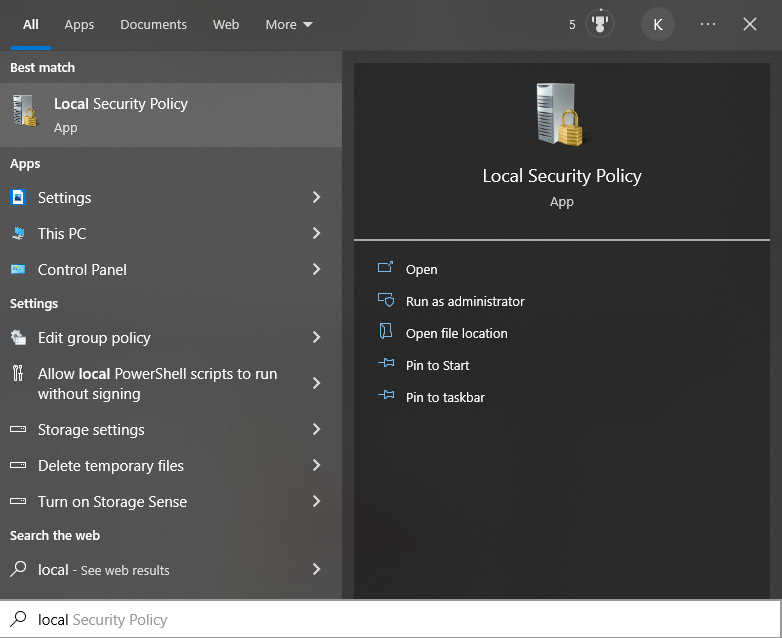The image size is (782, 638).
Task: Expand the Control Panel chevron
Action: 316,269
